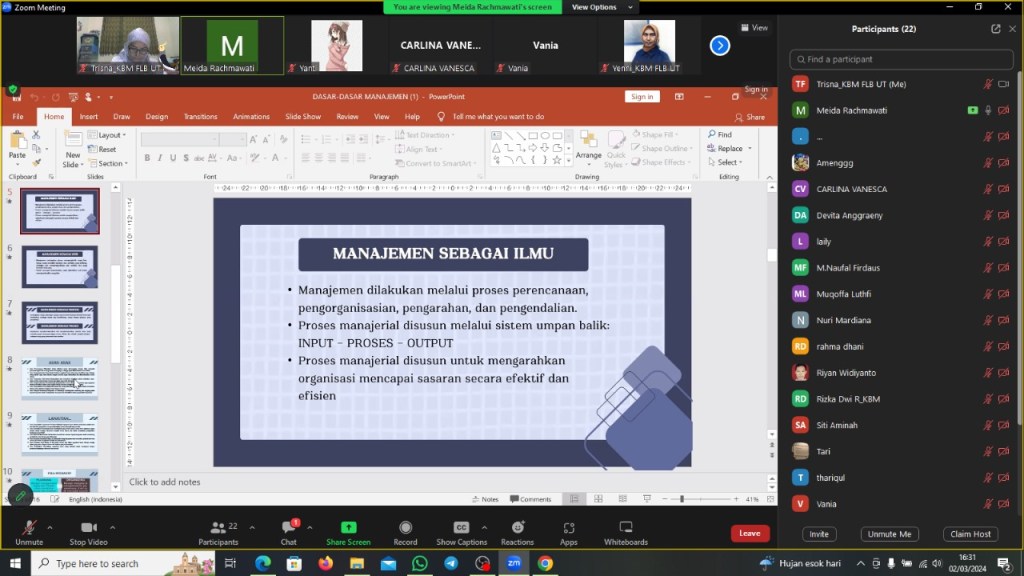1024x576 pixels.
Task: Open Apps in Zoom toolbar
Action: tap(568, 530)
